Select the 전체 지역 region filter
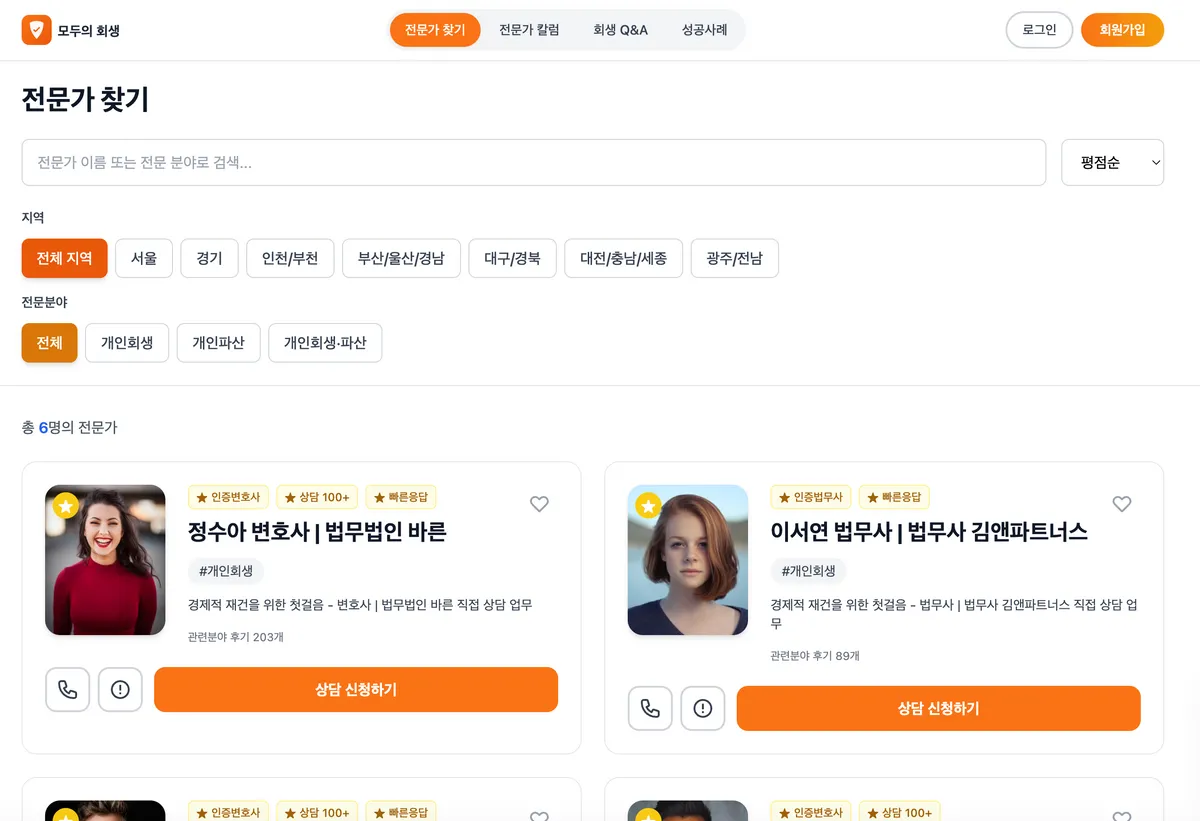 click(64, 258)
